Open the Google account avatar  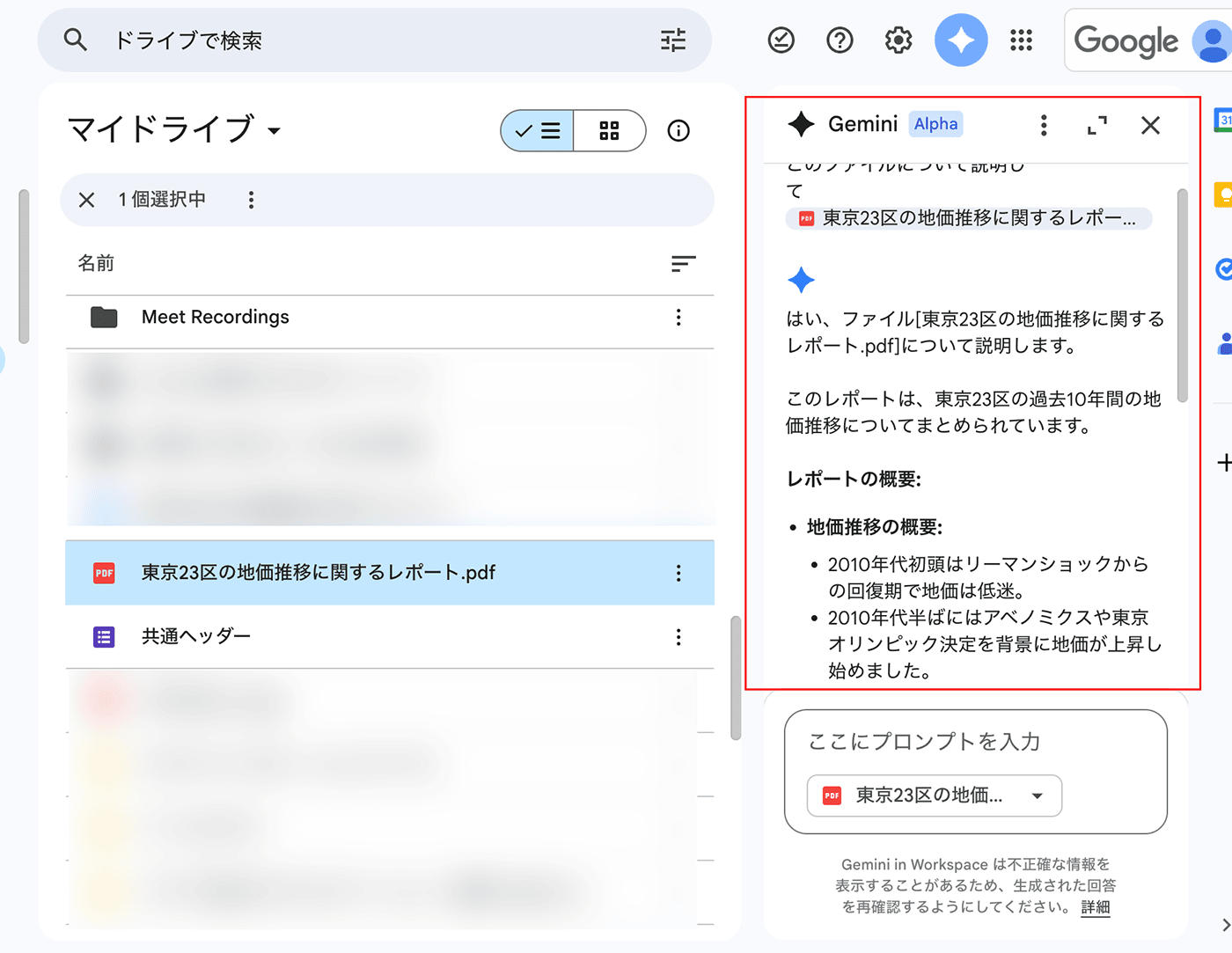(x=1213, y=40)
